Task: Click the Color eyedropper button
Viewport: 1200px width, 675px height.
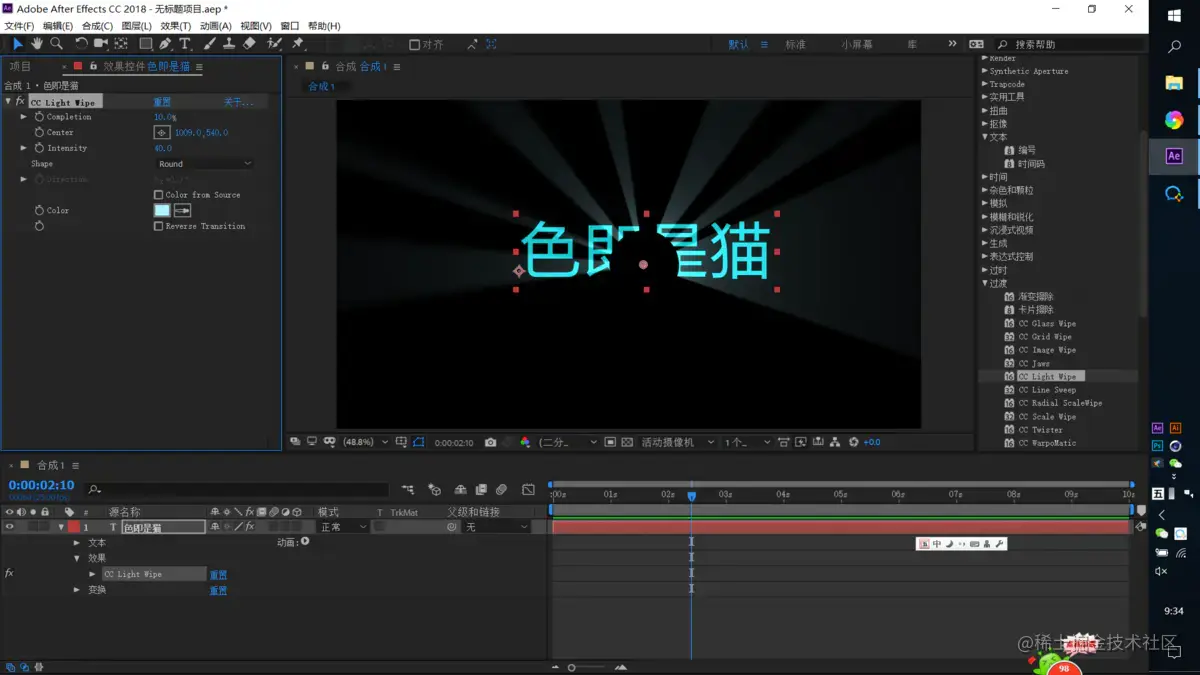Action: pyautogui.click(x=182, y=210)
